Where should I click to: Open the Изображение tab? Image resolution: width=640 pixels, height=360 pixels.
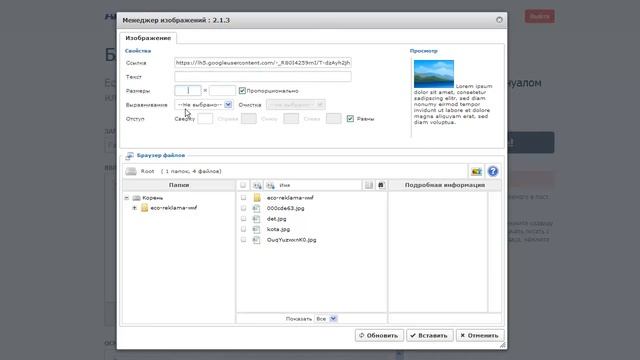148,38
